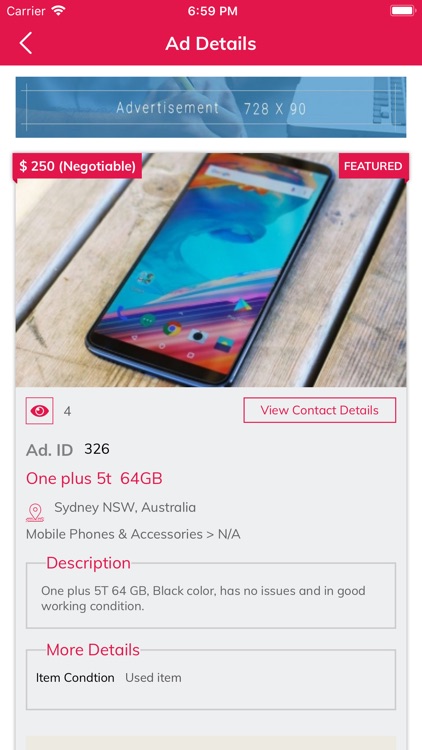Tap the FEATURED badge on photo
Screen dimensions: 422x750
point(373,166)
